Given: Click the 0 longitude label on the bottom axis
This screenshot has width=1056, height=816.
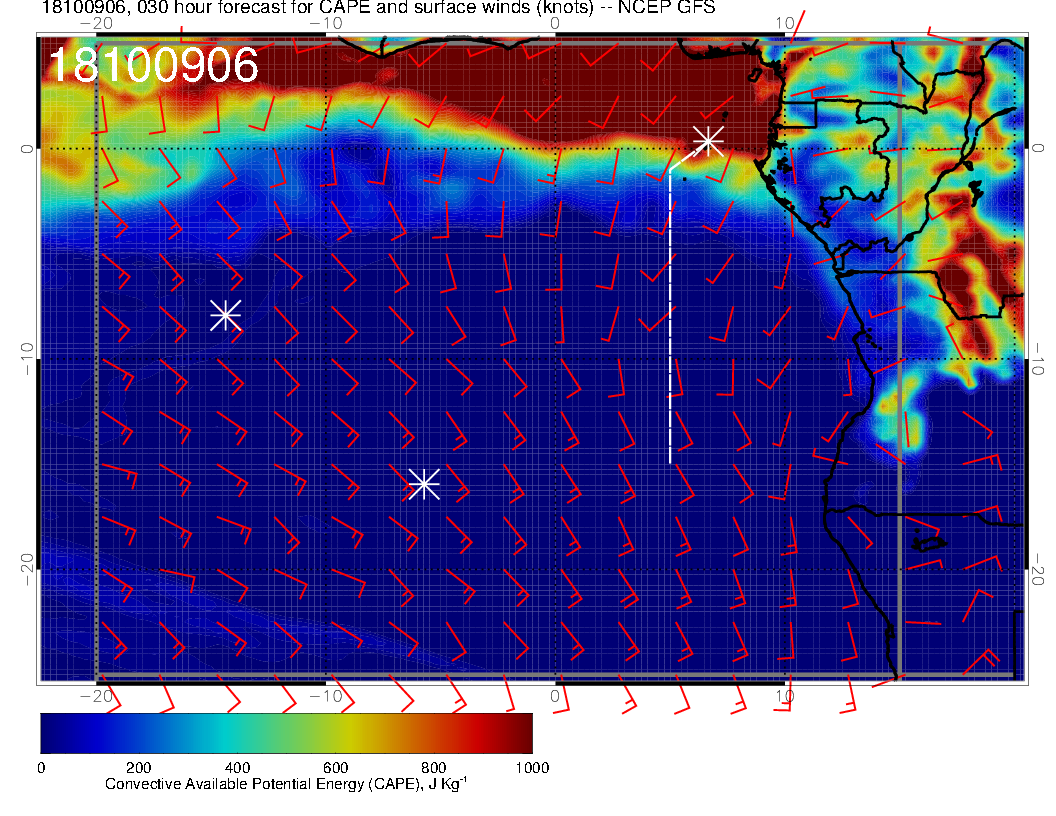Looking at the screenshot, I should pos(556,696).
